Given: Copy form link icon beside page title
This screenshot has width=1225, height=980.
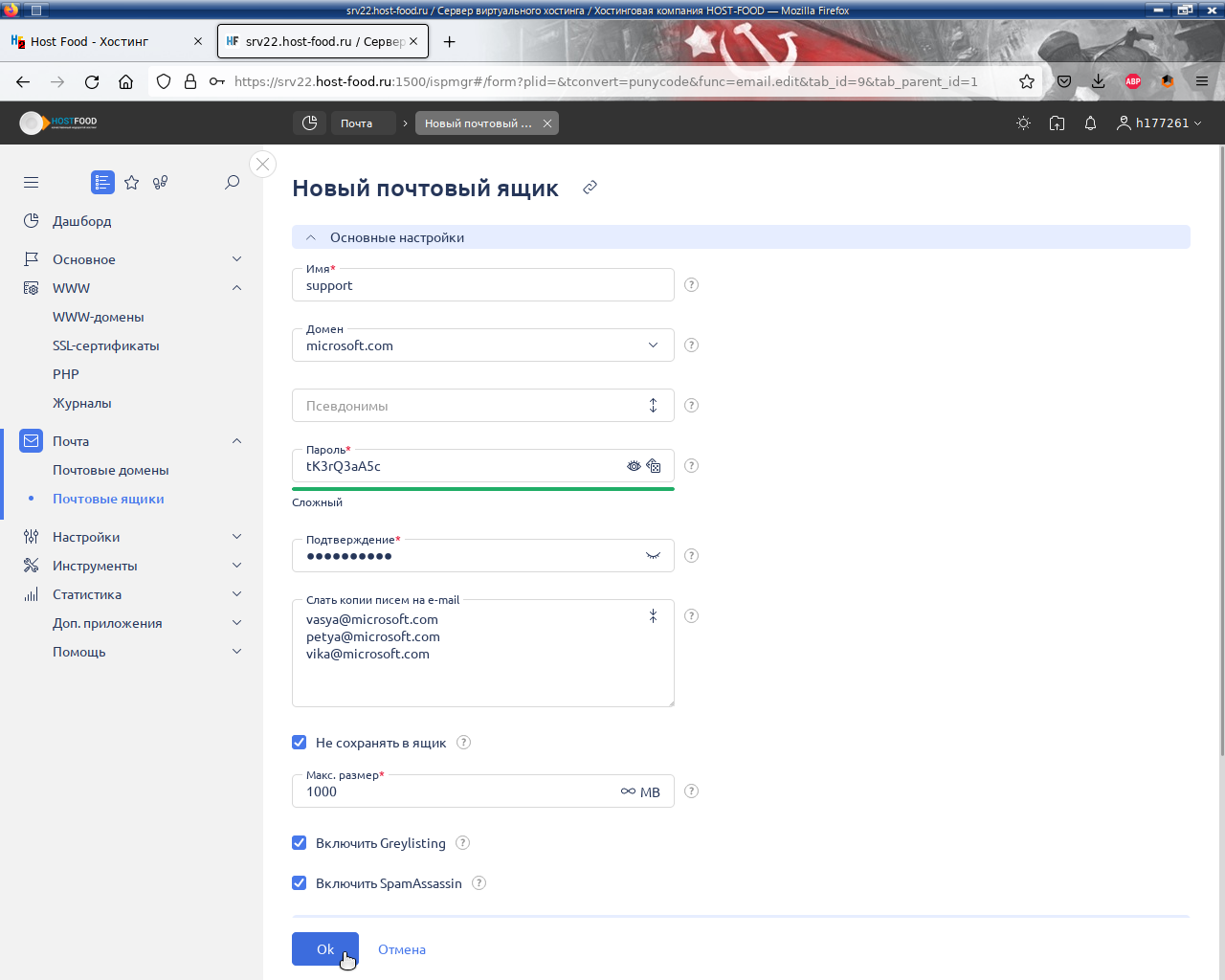Looking at the screenshot, I should tap(590, 188).
